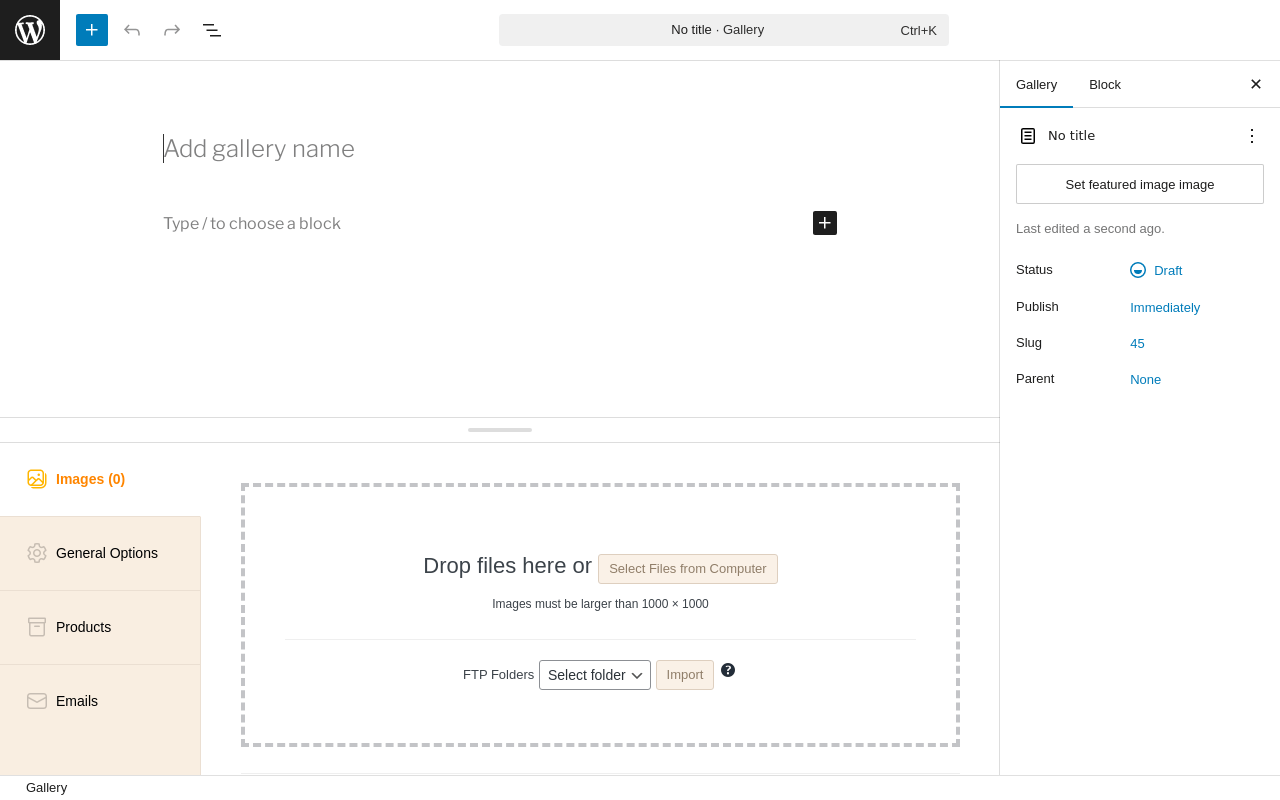
Task: Click the No title heading in sidebar
Action: point(1071,136)
